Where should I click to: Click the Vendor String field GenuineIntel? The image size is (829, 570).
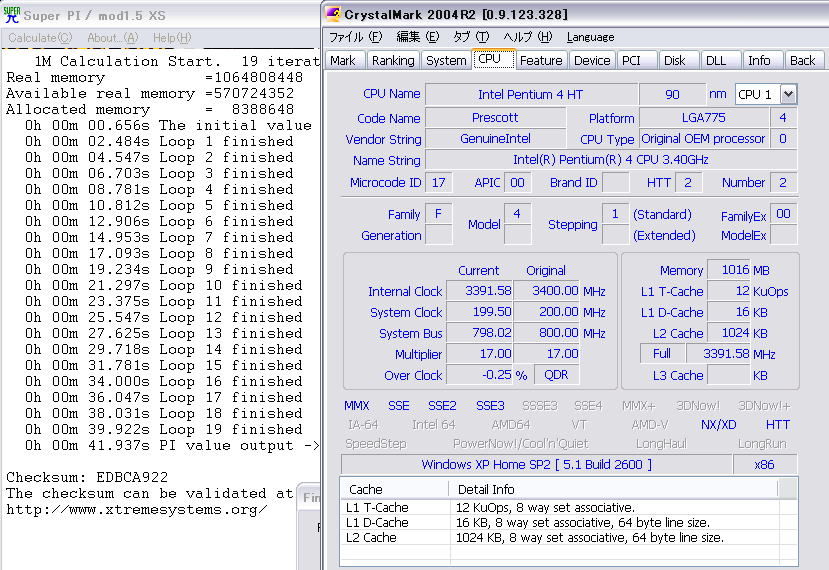(495, 139)
